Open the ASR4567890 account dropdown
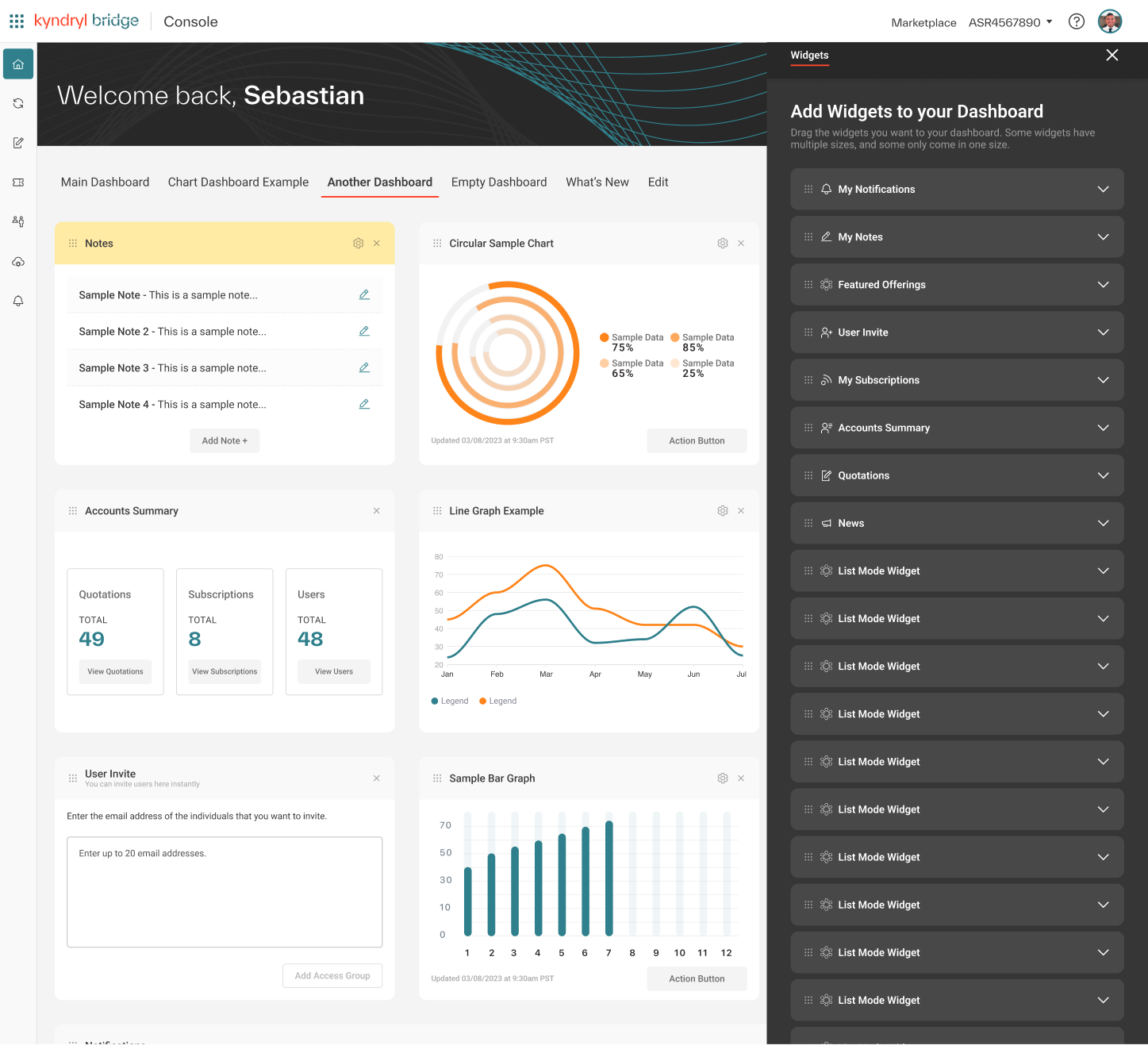The image size is (1148, 1053). tap(1010, 22)
